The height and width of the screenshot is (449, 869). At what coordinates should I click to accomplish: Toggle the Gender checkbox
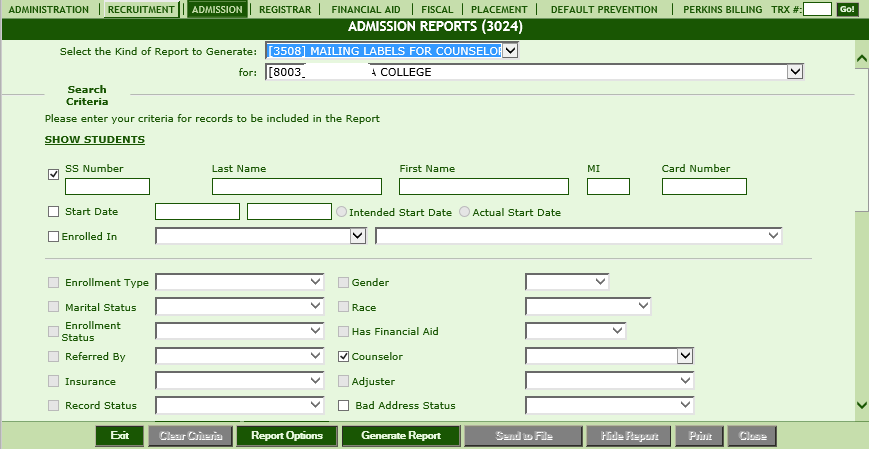[344, 283]
